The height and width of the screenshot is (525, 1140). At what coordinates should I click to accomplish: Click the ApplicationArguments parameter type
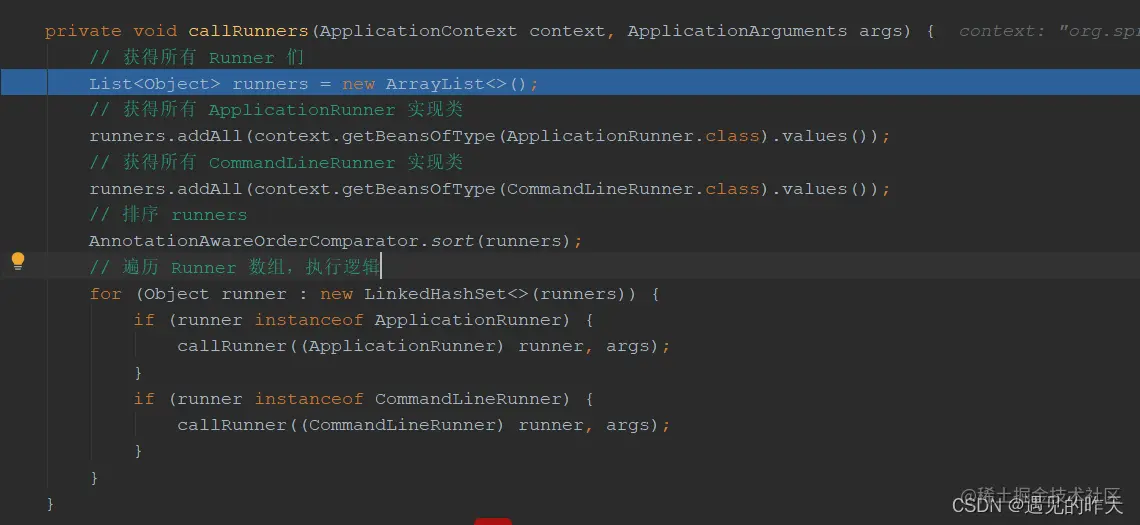click(737, 31)
